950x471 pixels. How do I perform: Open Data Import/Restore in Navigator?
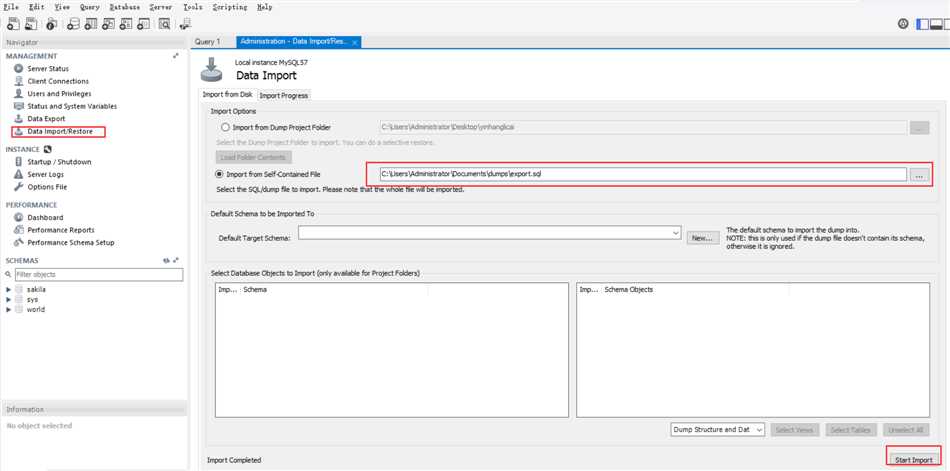pyautogui.click(x=58, y=132)
